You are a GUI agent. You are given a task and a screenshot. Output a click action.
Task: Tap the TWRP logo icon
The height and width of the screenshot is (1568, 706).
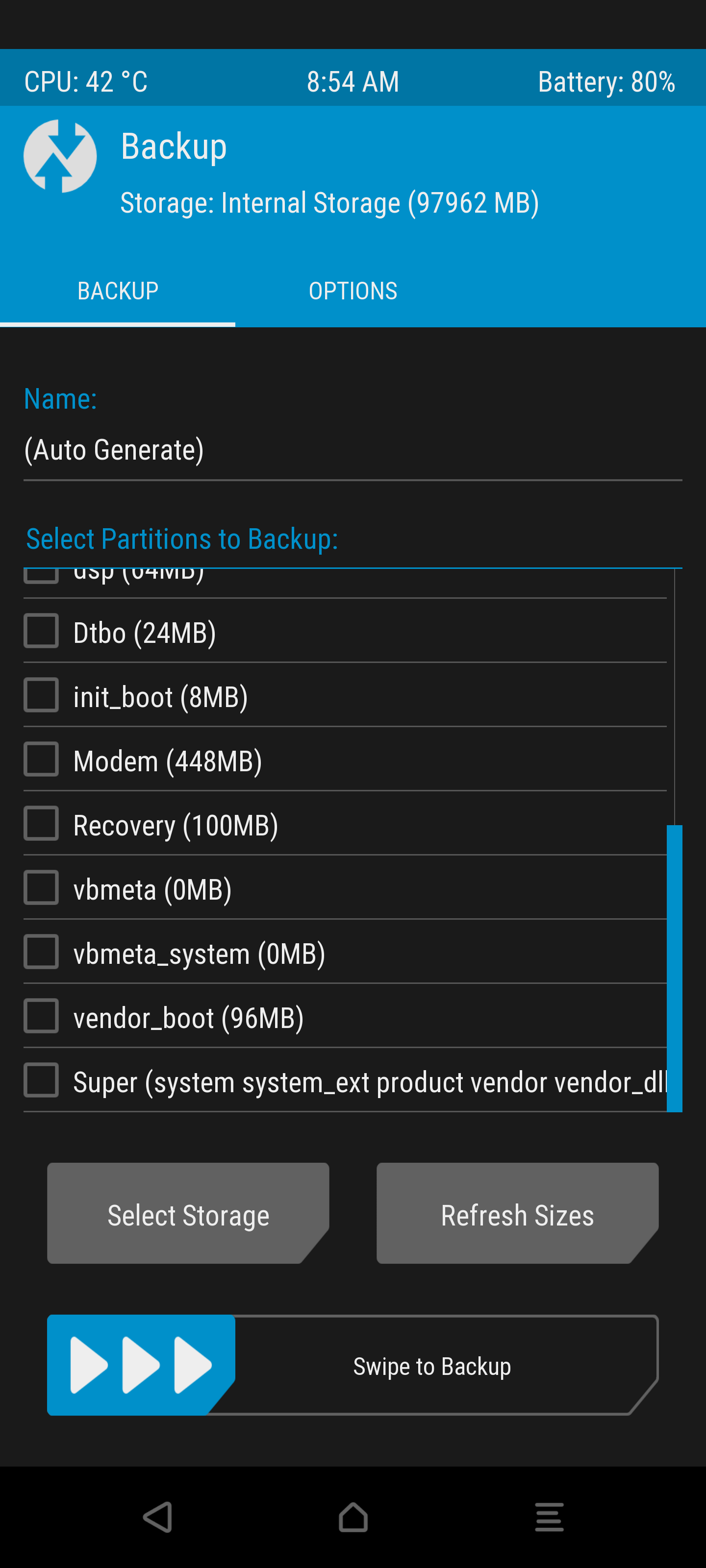(60, 156)
